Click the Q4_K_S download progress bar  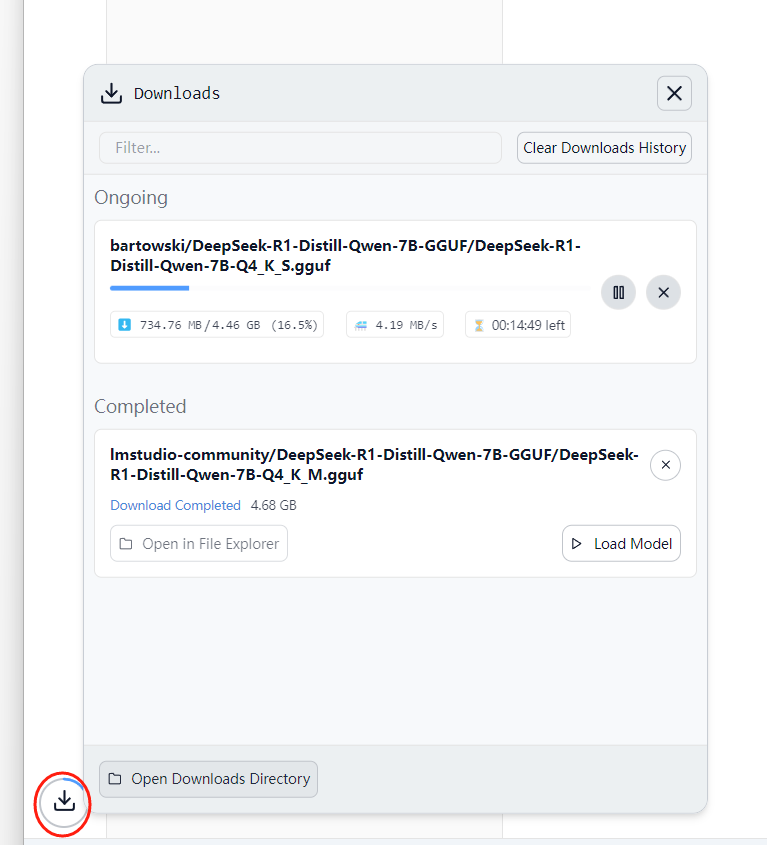(350, 288)
